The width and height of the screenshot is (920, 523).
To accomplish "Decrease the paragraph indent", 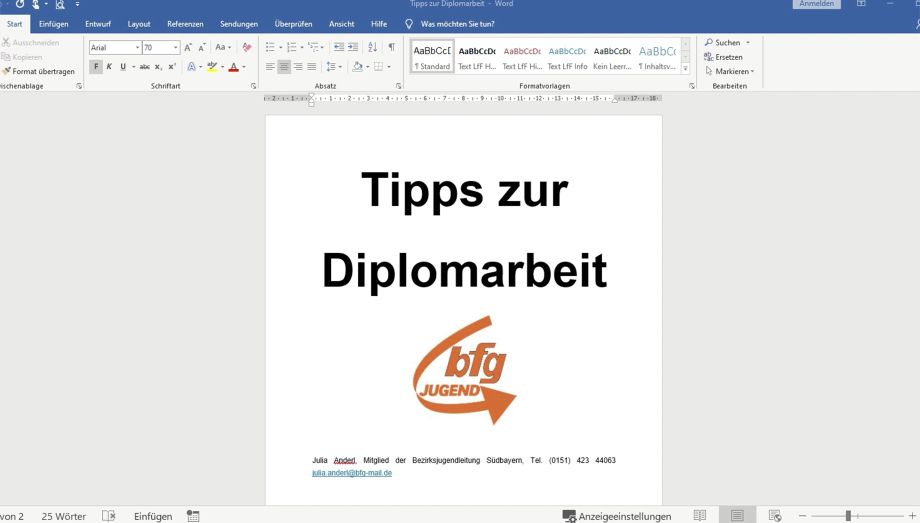I will point(339,47).
